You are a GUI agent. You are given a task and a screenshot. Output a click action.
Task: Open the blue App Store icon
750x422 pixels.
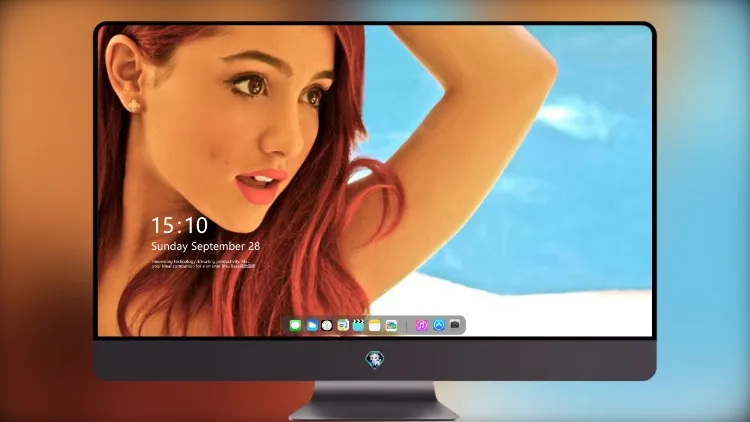point(439,325)
